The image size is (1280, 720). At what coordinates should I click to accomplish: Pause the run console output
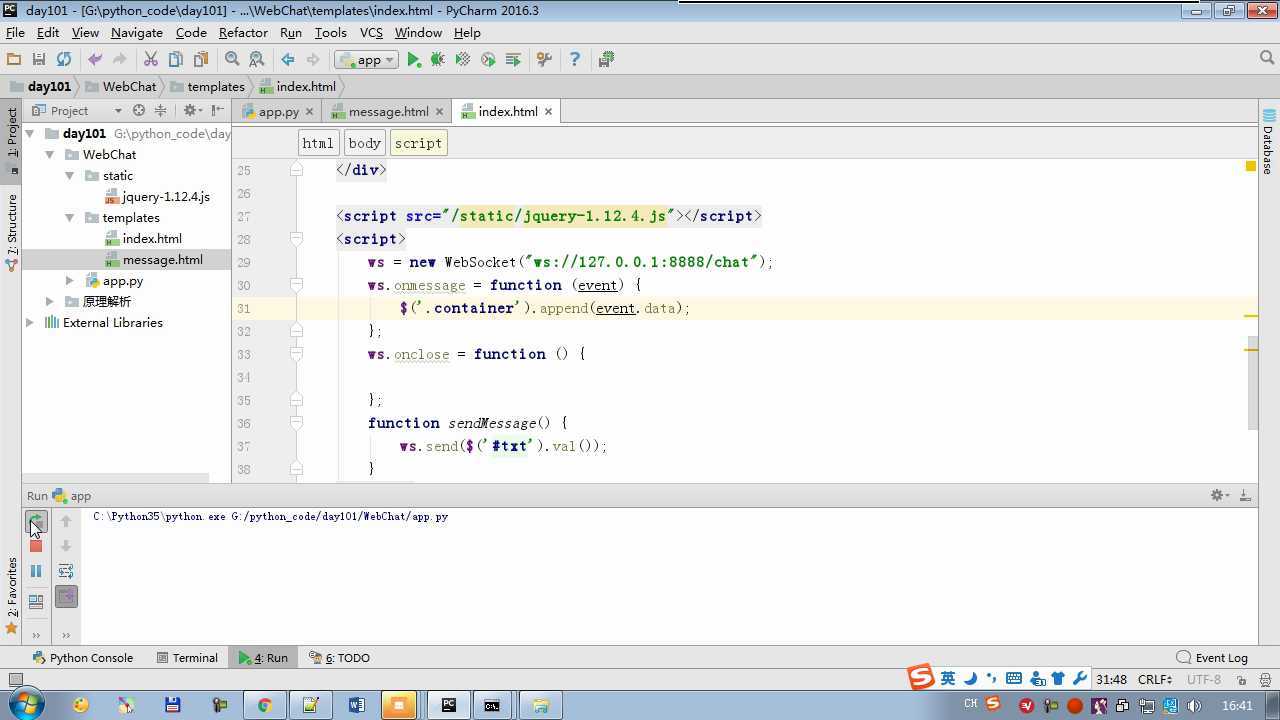point(36,571)
